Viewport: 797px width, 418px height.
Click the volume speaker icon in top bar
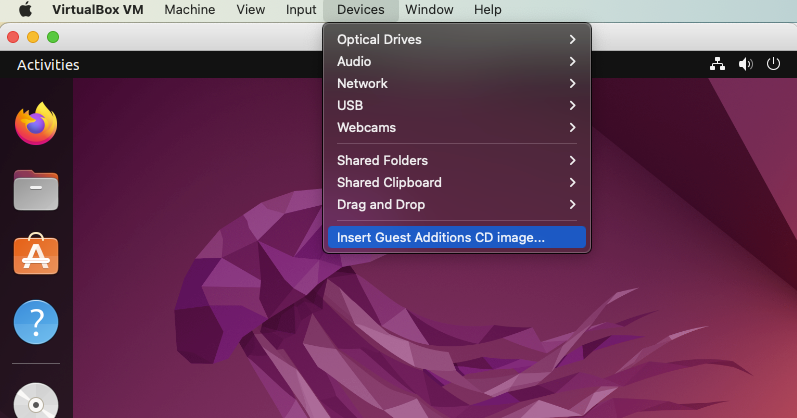point(745,65)
